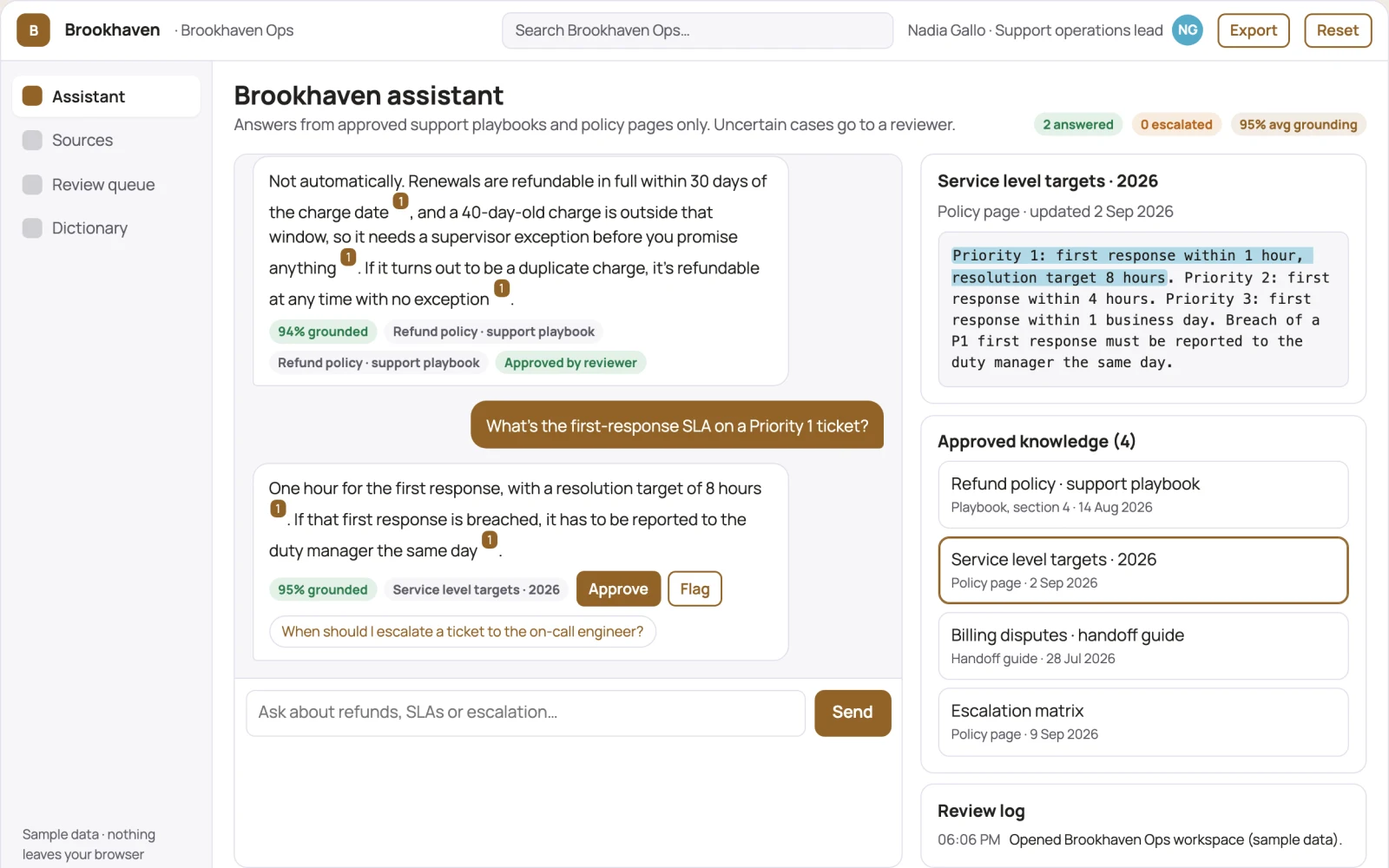Select Refund policy · support playbook knowledge card
The image size is (1389, 868).
tap(1142, 495)
